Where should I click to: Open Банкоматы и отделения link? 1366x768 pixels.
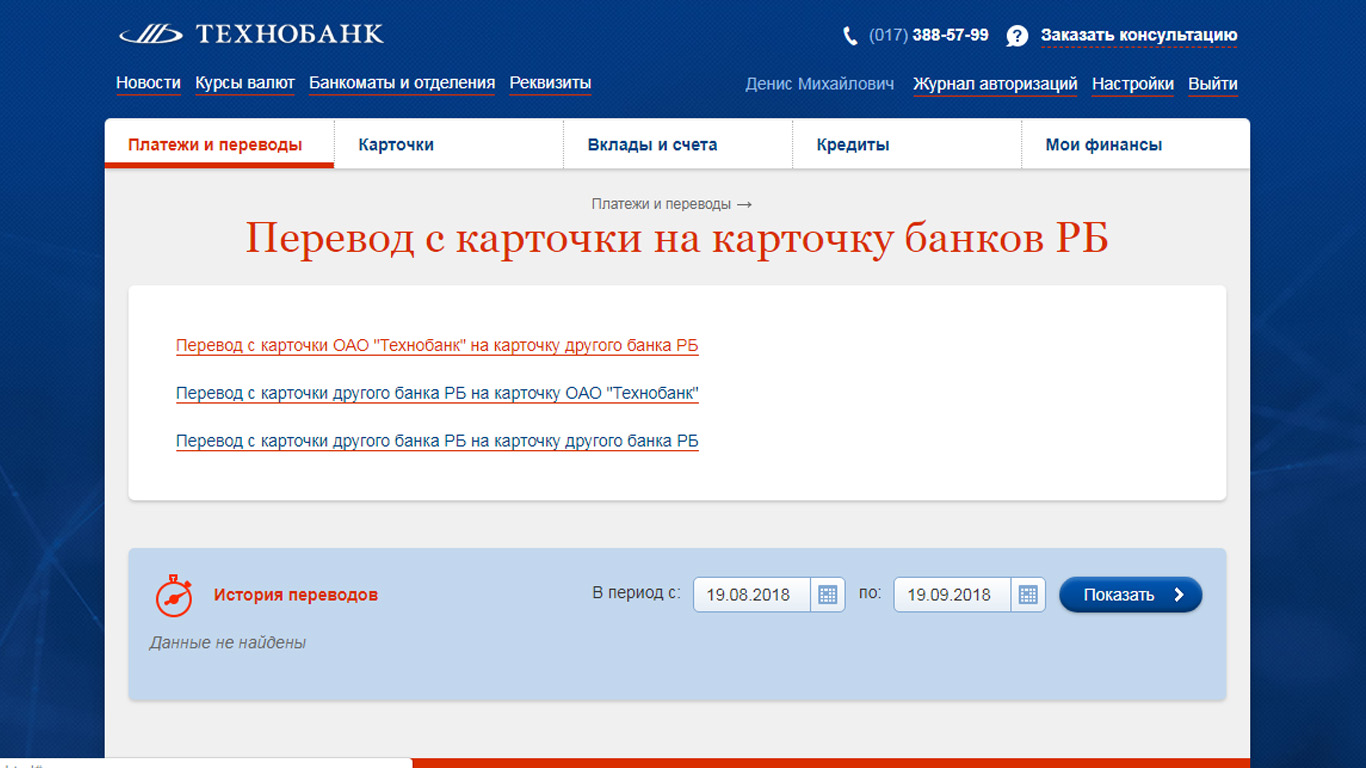pyautogui.click(x=402, y=84)
